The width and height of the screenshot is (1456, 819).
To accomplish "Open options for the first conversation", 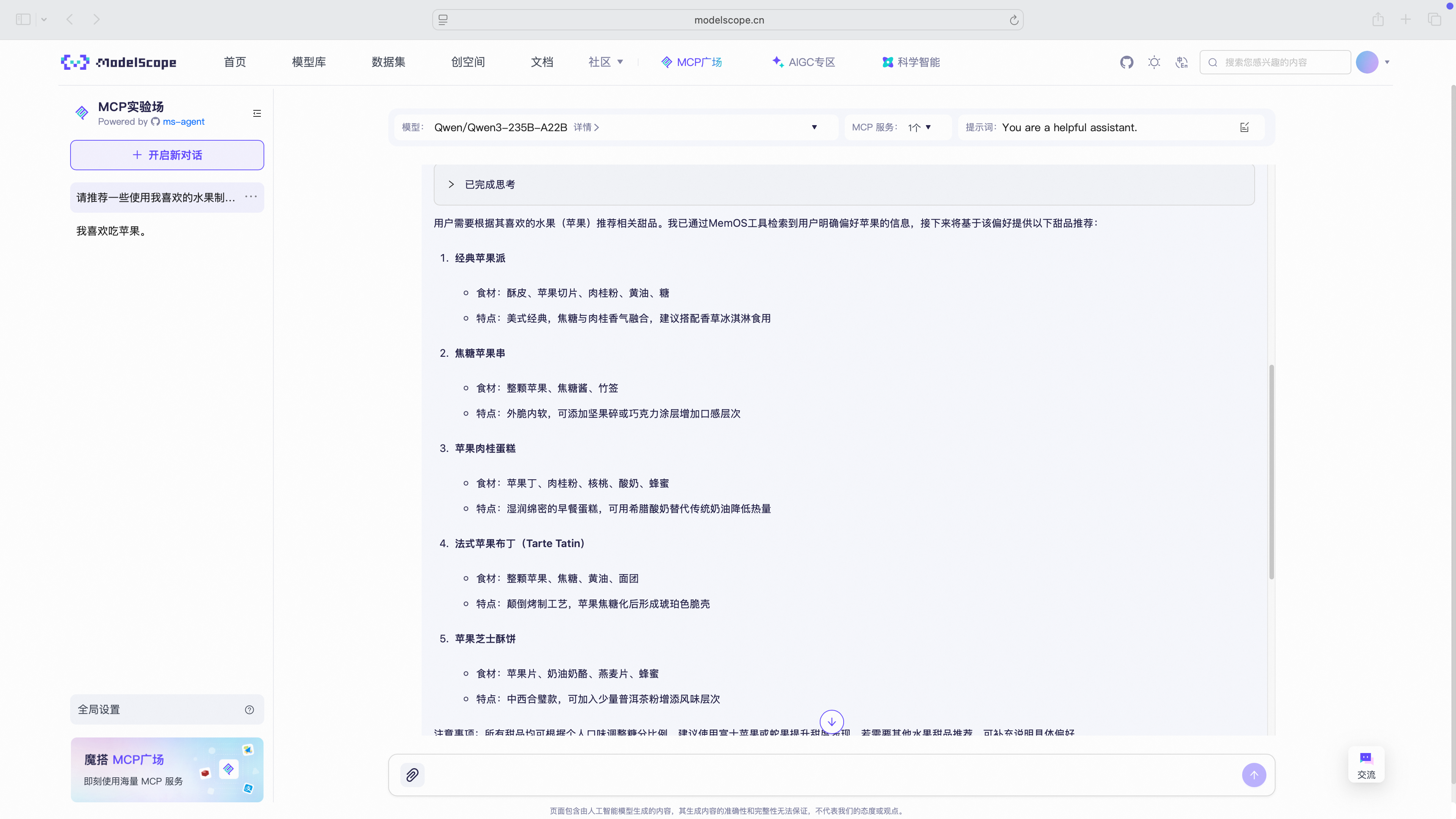I will [x=251, y=197].
